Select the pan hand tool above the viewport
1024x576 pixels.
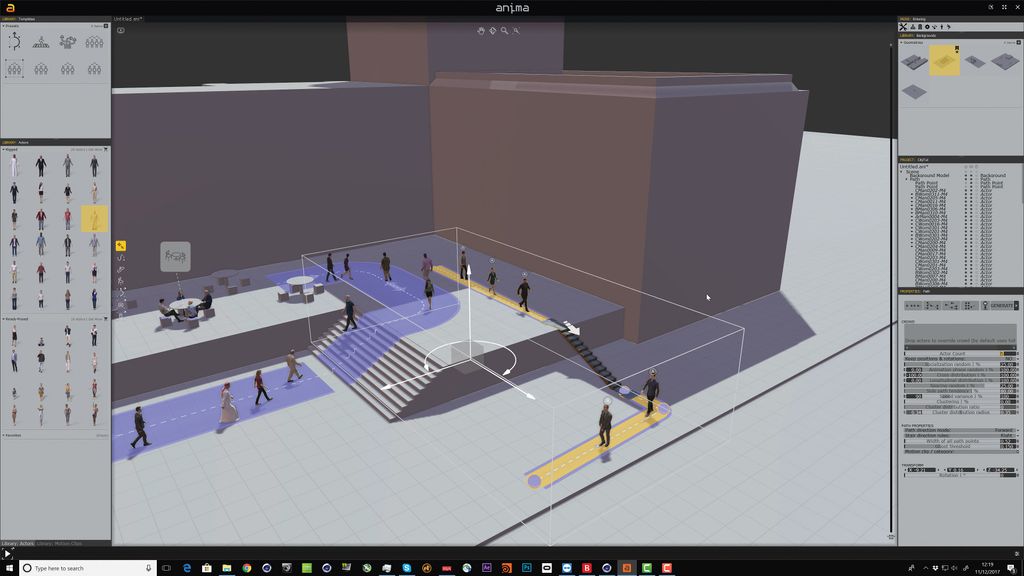(x=481, y=31)
